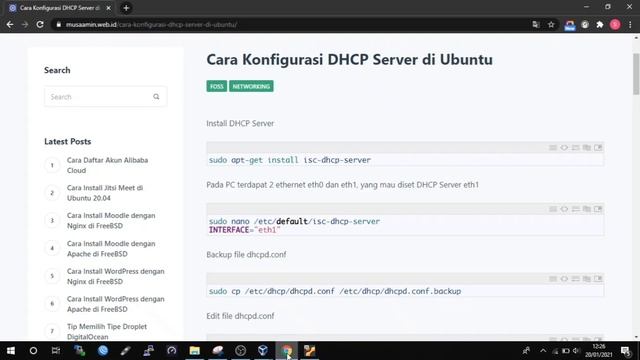Click the Cara Konfigurasi DHCP Server di Ubuntu heading
This screenshot has height=360, width=640.
click(x=349, y=60)
